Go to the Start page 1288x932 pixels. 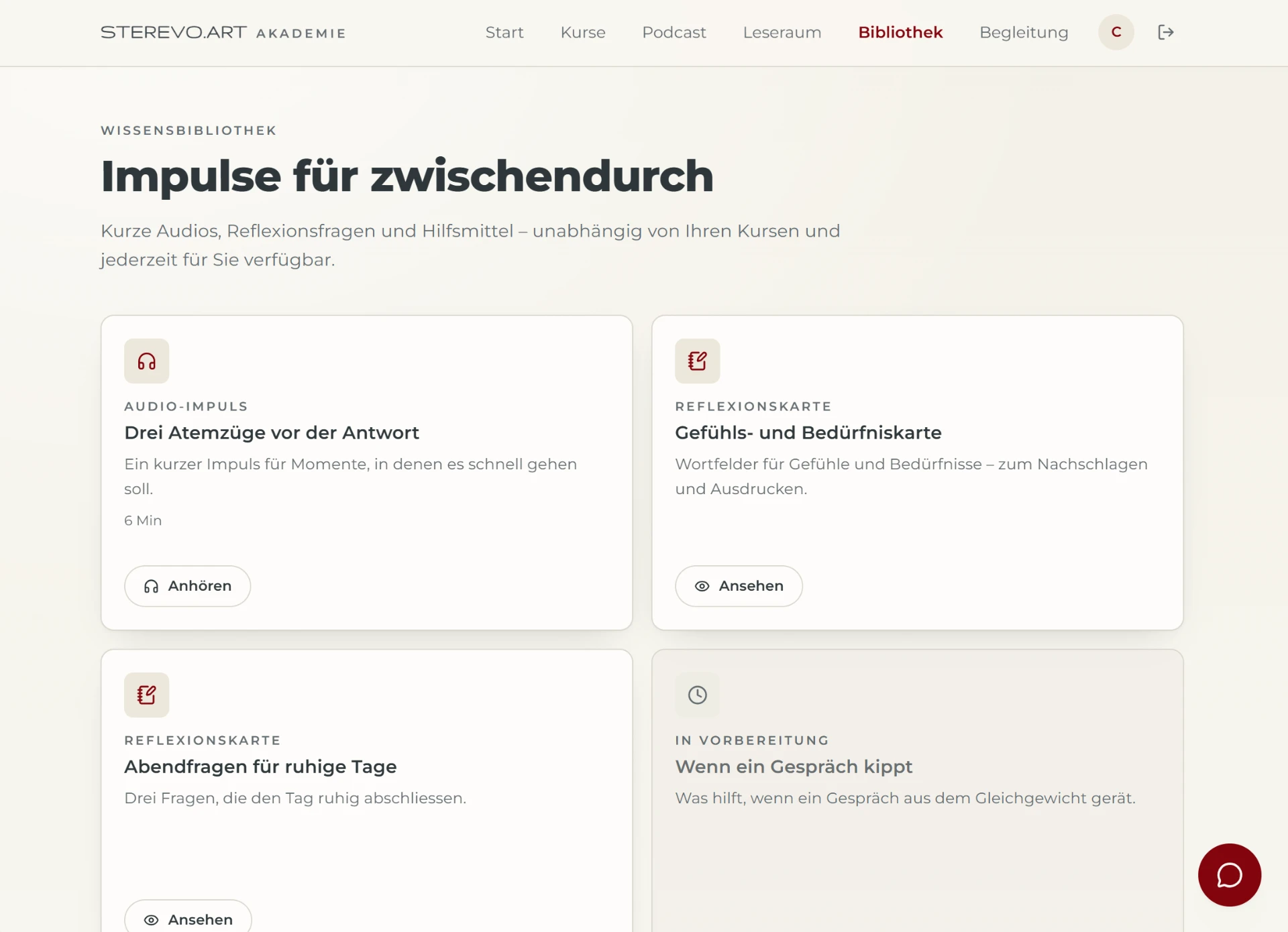504,32
